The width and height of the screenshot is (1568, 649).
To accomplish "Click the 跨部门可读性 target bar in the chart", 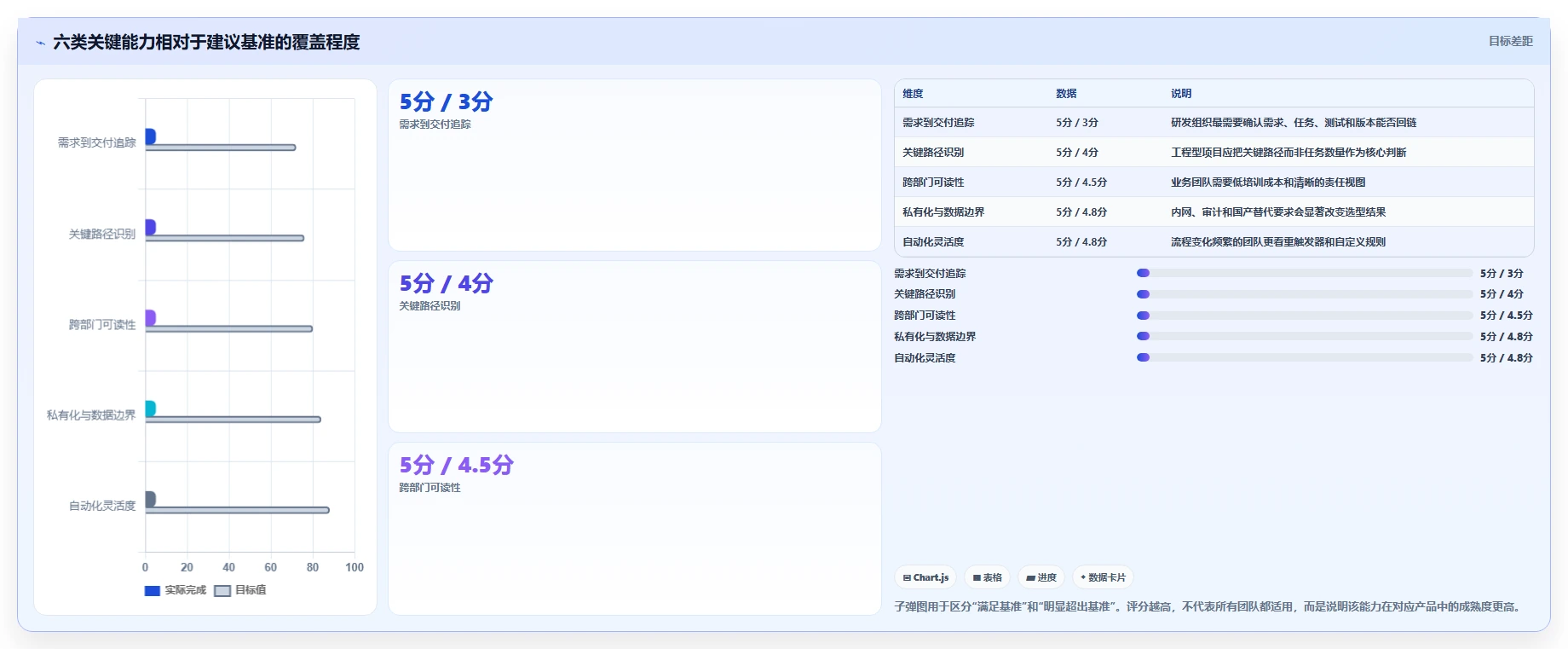I will click(x=229, y=328).
